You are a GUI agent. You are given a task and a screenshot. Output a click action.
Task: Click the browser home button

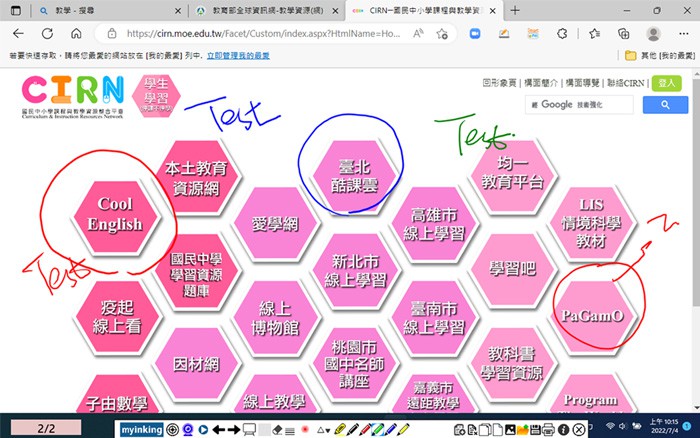click(x=76, y=33)
